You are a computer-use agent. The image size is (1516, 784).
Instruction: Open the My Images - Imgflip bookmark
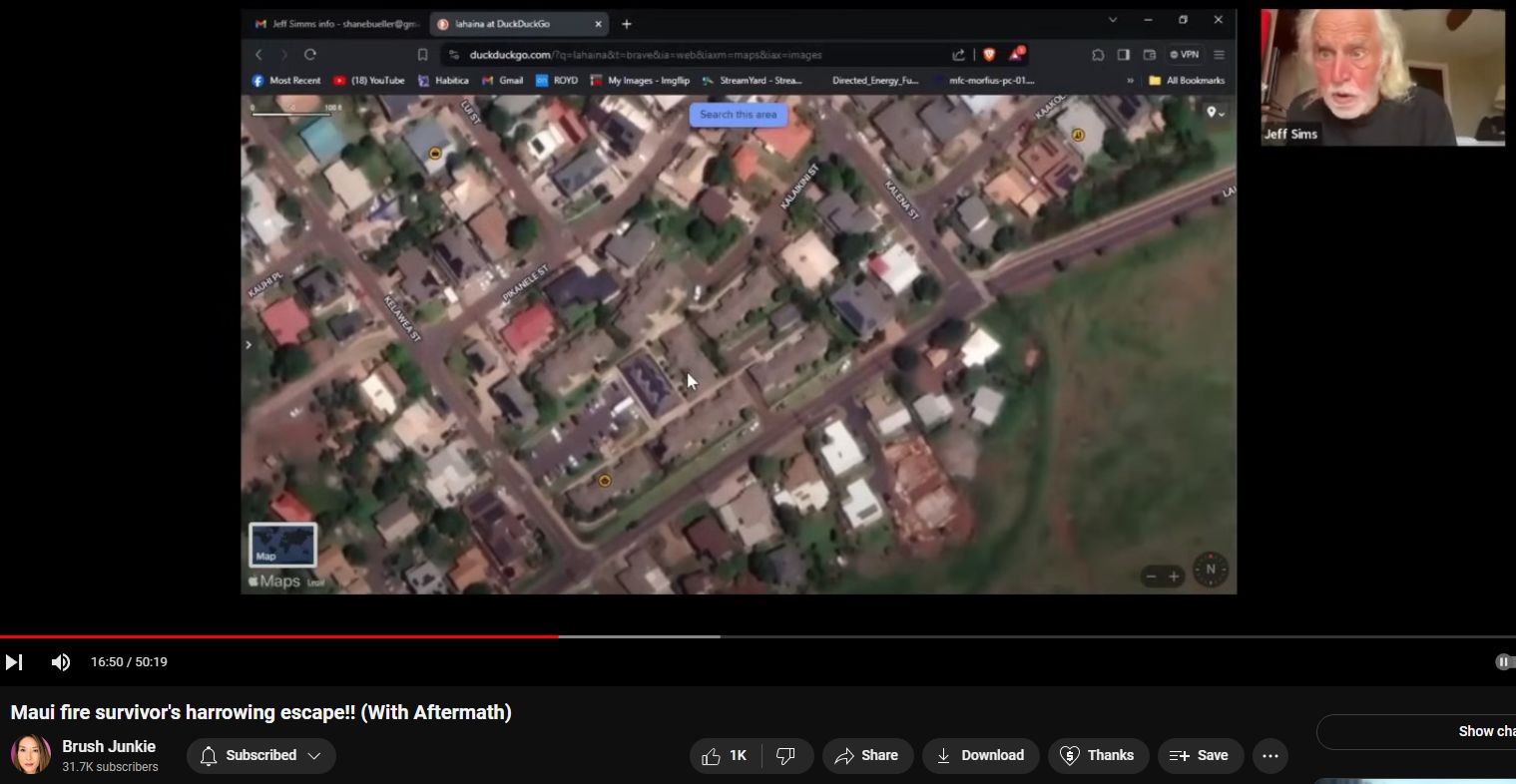641,81
